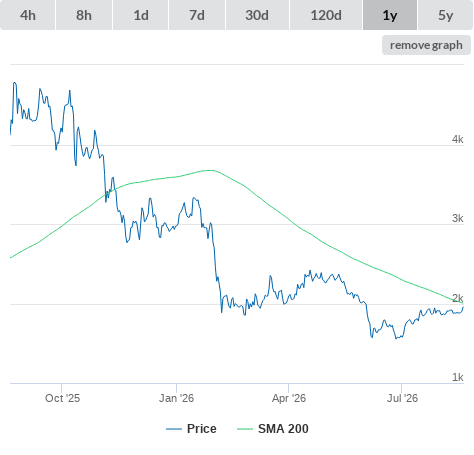Click the active 1y range tab

(390, 15)
